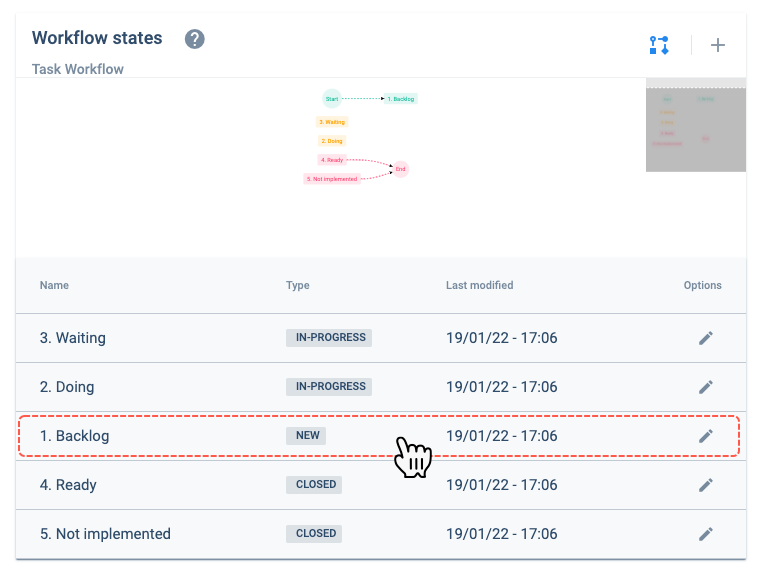
Task: Select the Start node in the diagram
Action: pos(332,99)
